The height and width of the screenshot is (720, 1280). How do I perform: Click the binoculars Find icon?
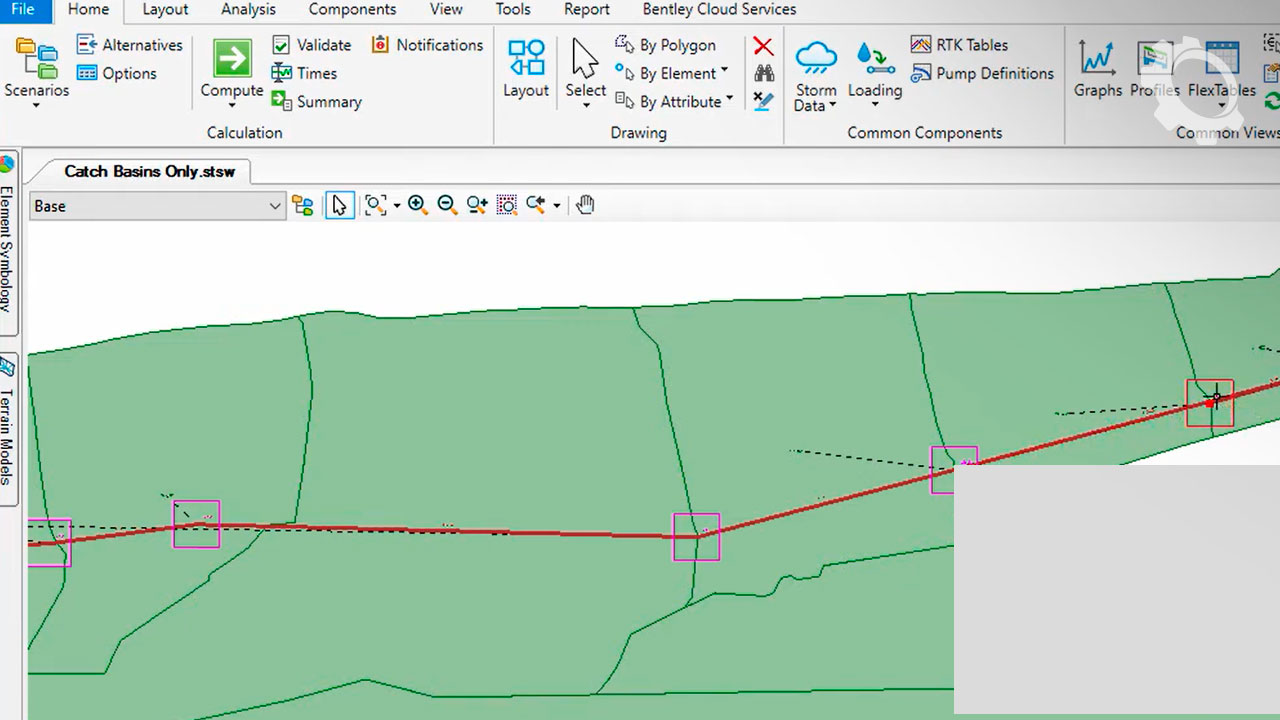(x=764, y=73)
